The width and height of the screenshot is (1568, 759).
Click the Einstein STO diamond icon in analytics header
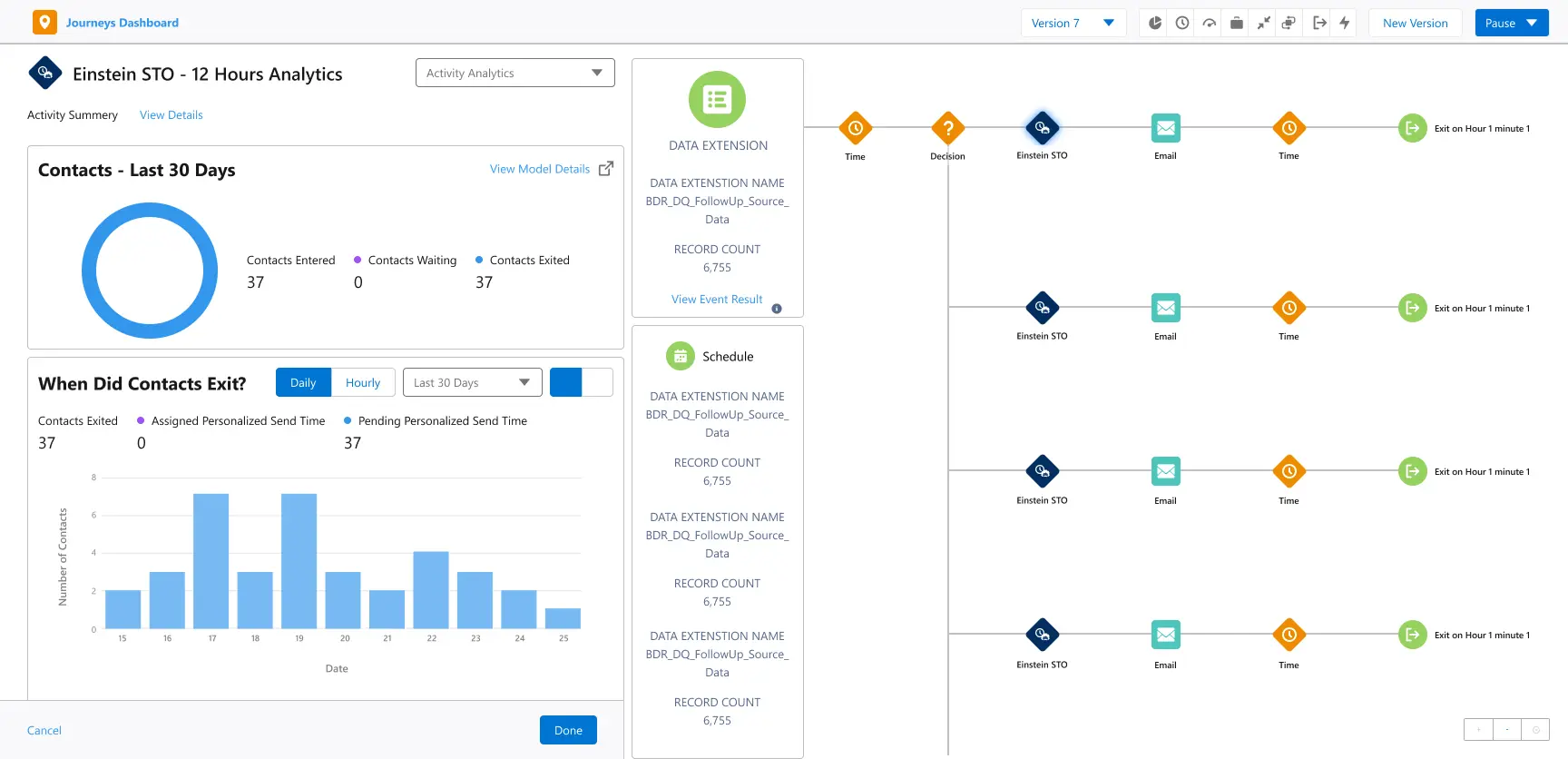(45, 73)
